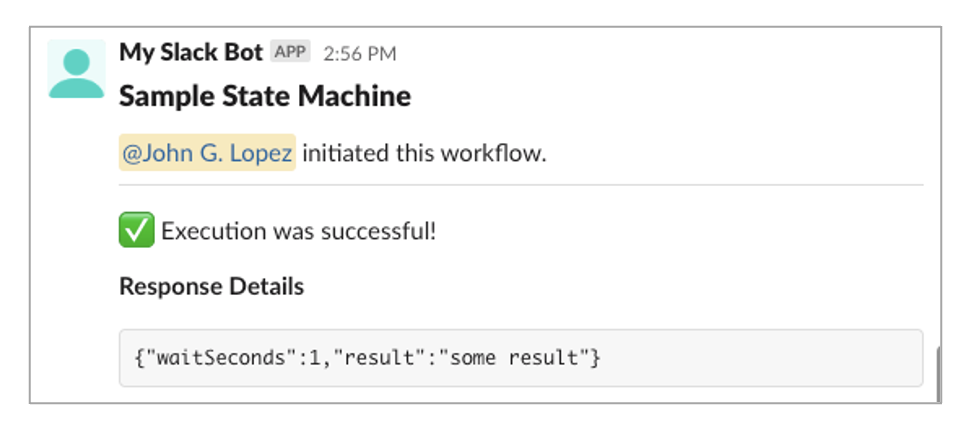The image size is (974, 430).
Task: Click inside the JSON response code block
Action: pyautogui.click(x=700, y=357)
